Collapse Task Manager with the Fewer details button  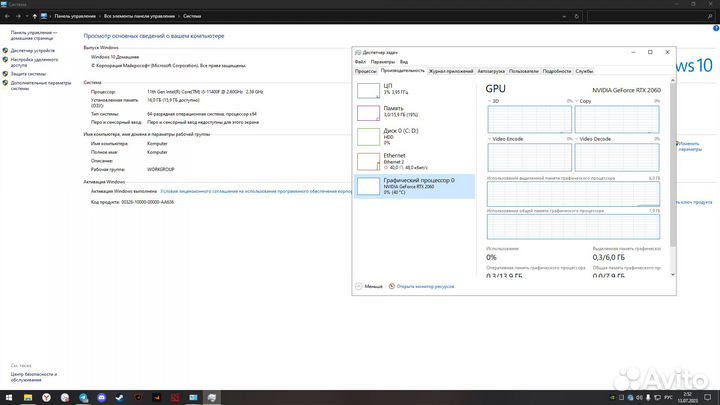tap(369, 286)
